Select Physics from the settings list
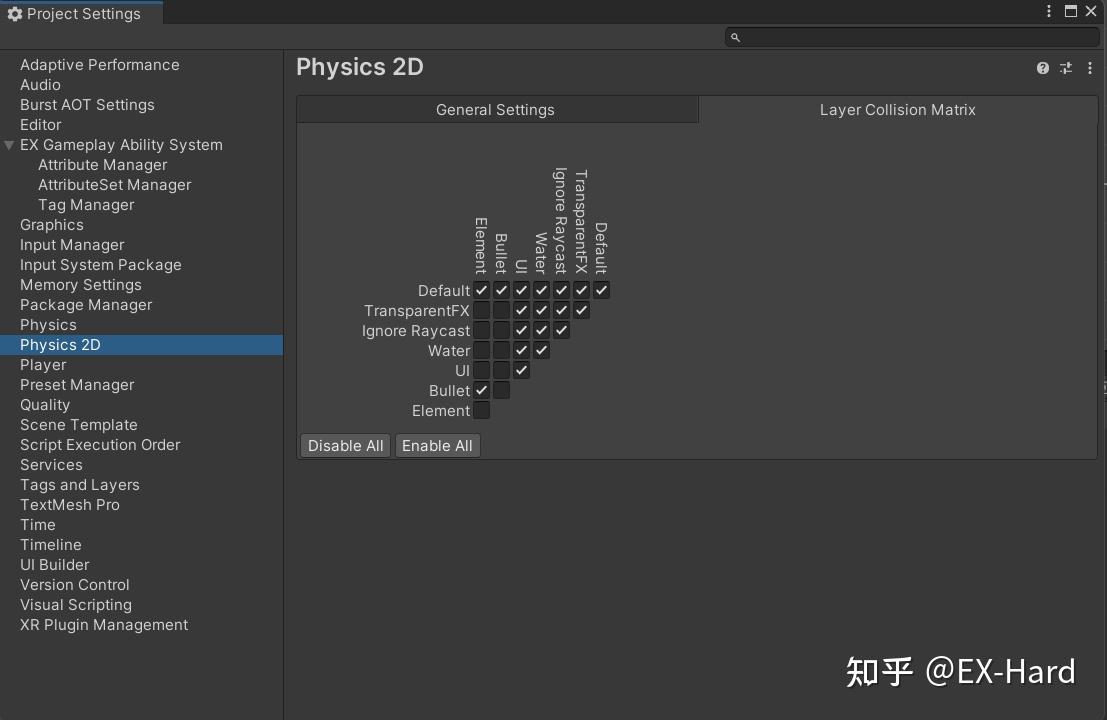The height and width of the screenshot is (720, 1107). (x=48, y=324)
